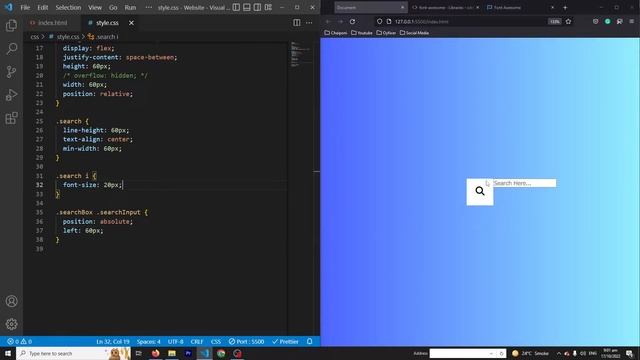Show hidden system tray icons
Viewport: 640px width, 360px height.
tap(559, 353)
